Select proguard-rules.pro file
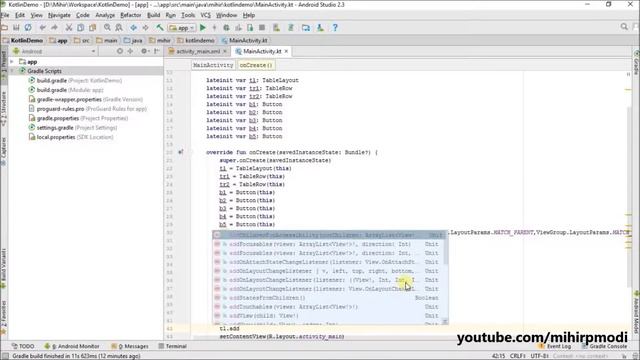This screenshot has width=640, height=360. (88, 109)
